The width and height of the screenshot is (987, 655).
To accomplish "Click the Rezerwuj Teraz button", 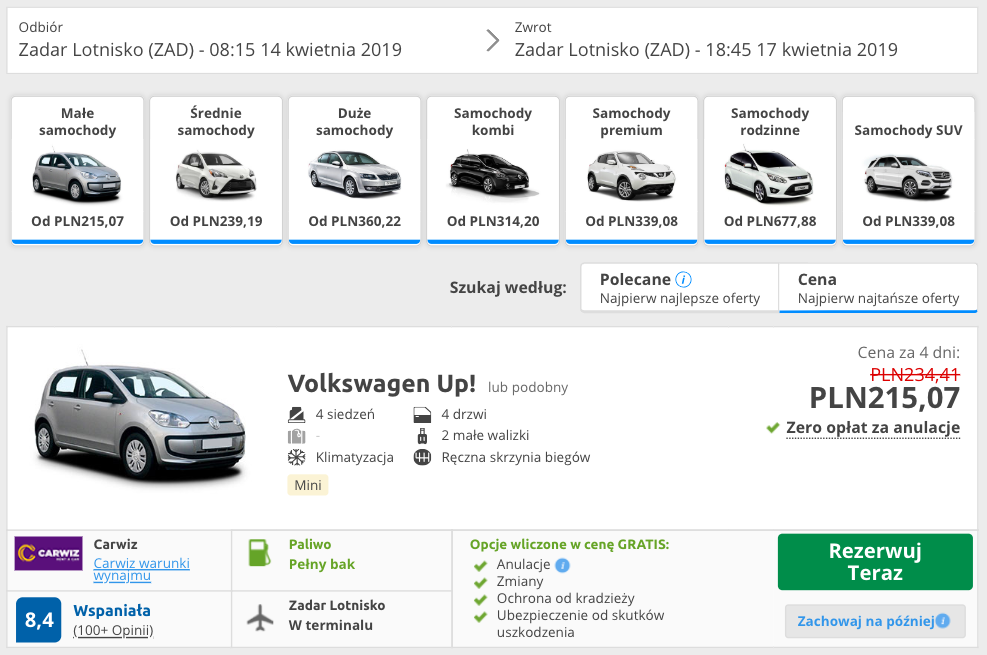I will tap(875, 562).
